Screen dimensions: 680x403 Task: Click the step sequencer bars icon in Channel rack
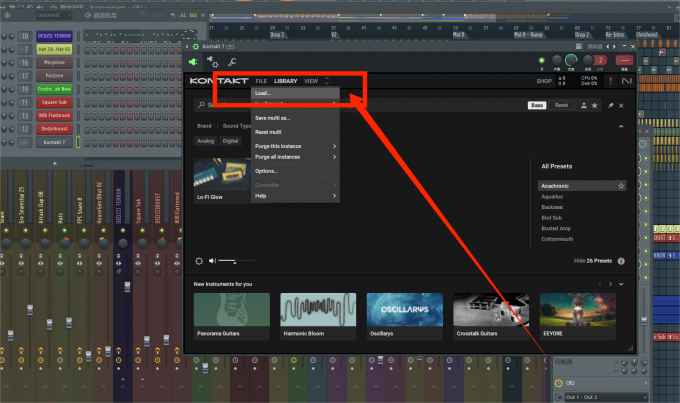click(193, 15)
